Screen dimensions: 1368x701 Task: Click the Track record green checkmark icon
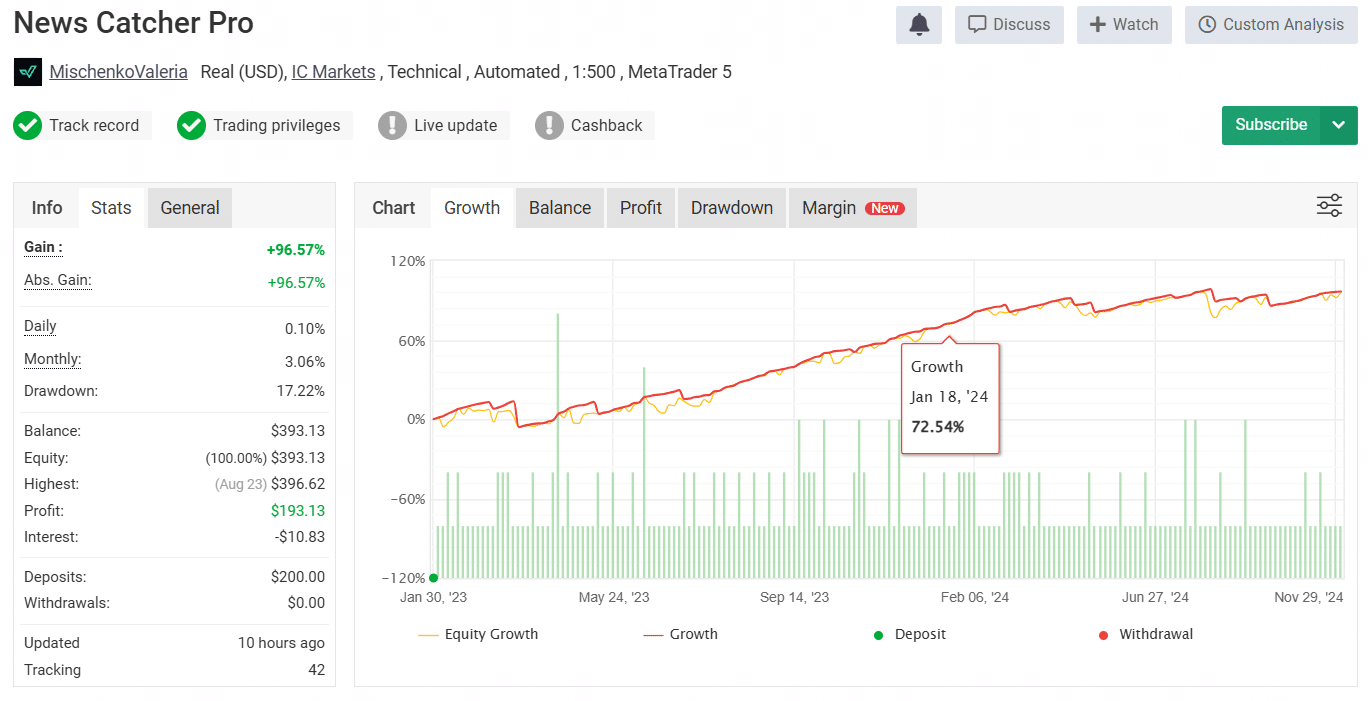tap(28, 126)
